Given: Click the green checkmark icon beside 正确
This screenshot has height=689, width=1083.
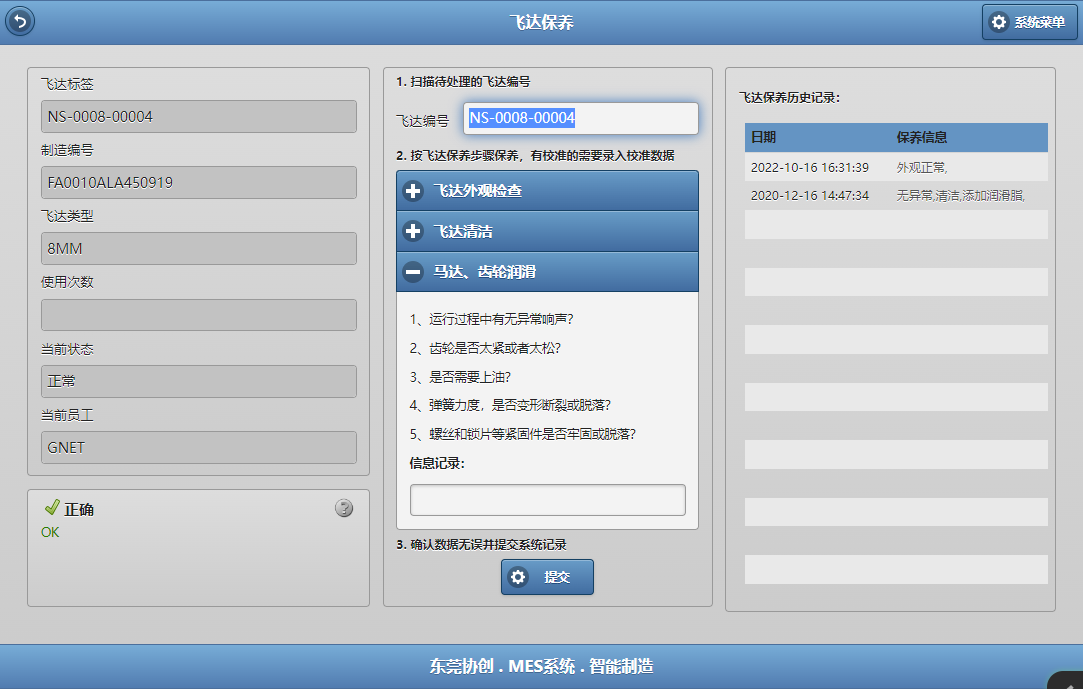Looking at the screenshot, I should click(52, 508).
